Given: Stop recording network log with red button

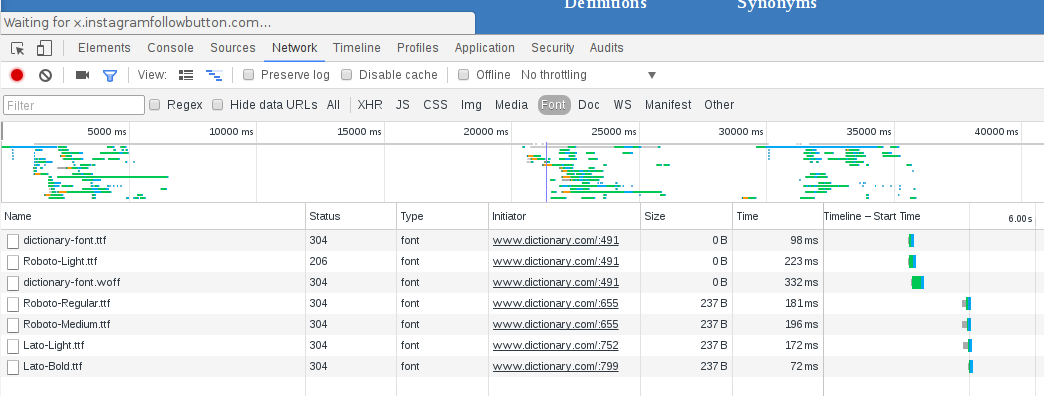Looking at the screenshot, I should pos(17,75).
